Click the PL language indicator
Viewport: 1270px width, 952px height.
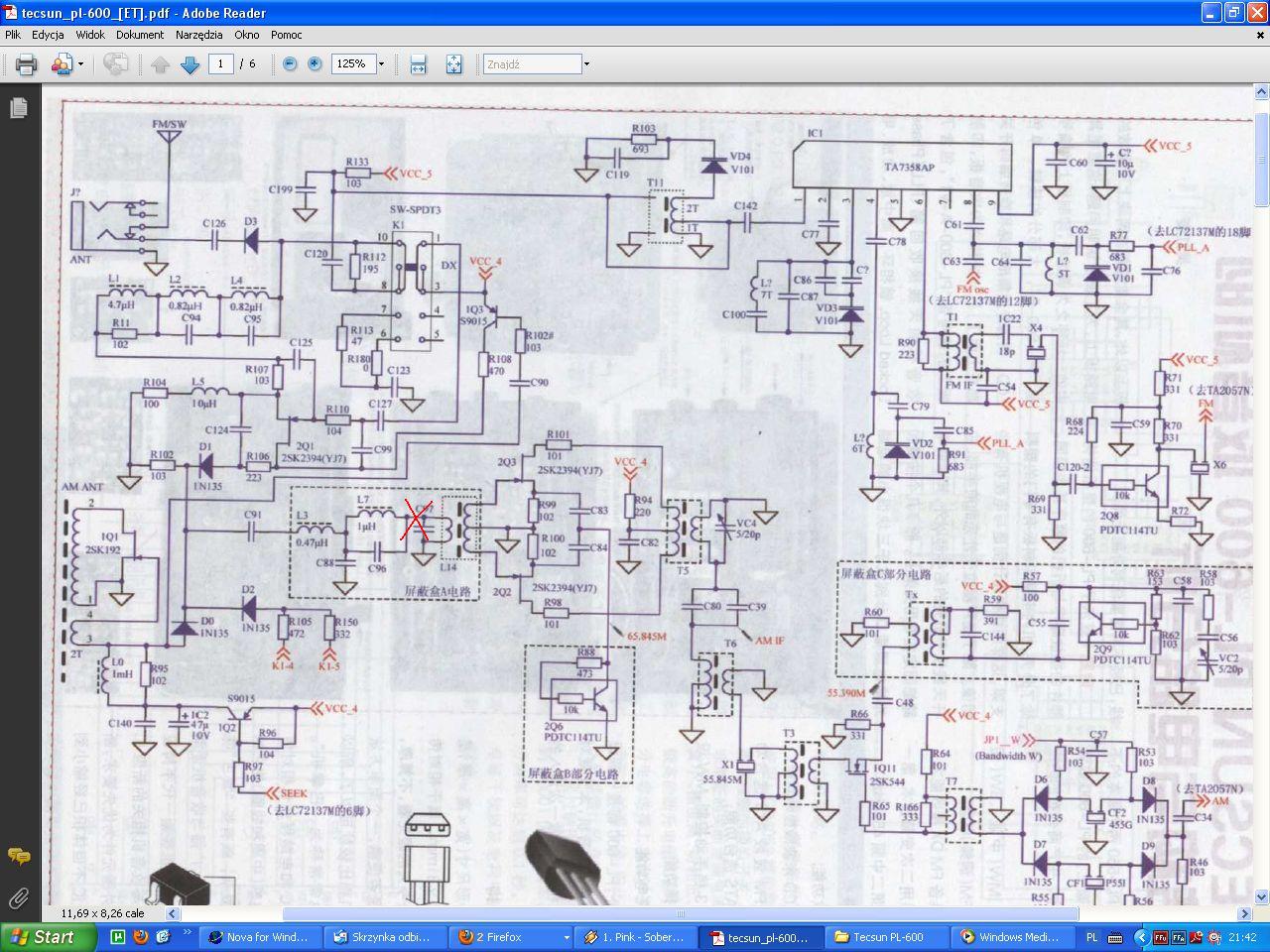(1092, 937)
